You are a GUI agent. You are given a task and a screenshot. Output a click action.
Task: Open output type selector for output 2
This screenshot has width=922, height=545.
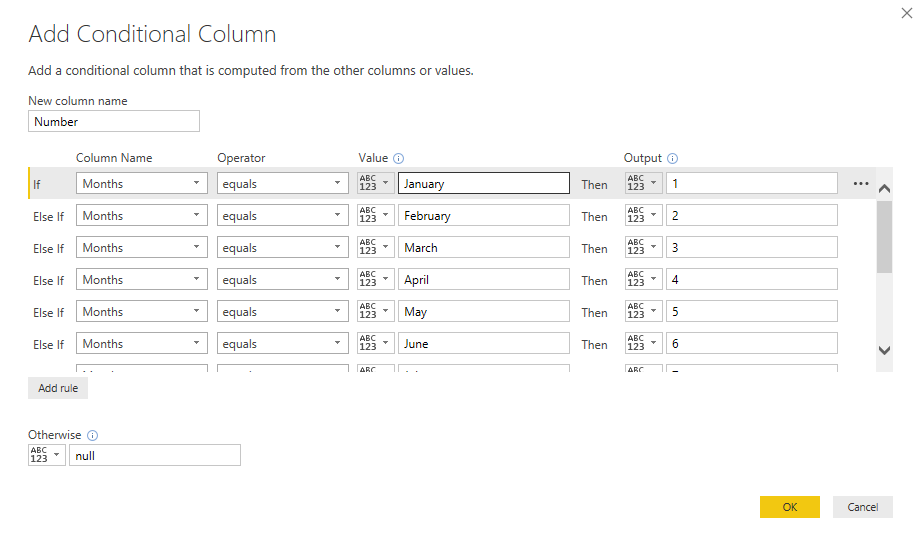click(644, 215)
